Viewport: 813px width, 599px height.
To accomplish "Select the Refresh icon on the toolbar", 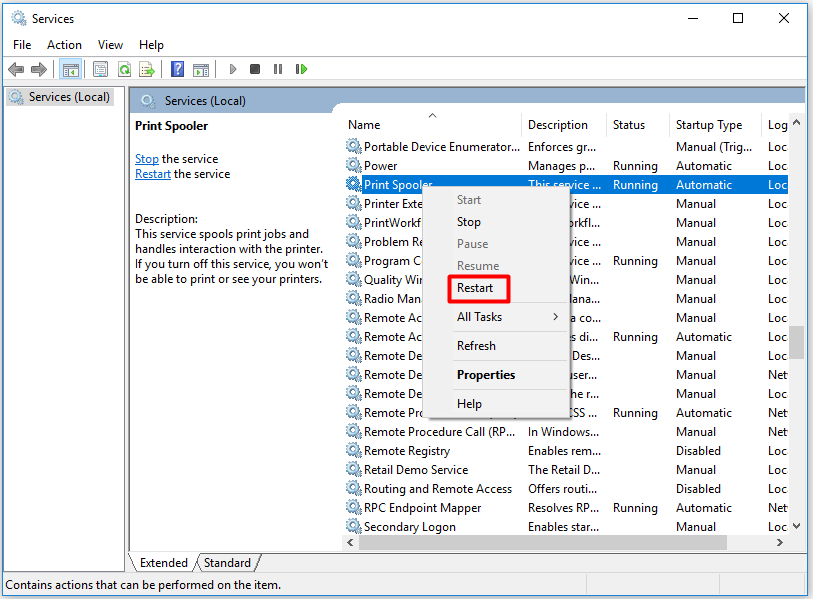I will point(124,68).
